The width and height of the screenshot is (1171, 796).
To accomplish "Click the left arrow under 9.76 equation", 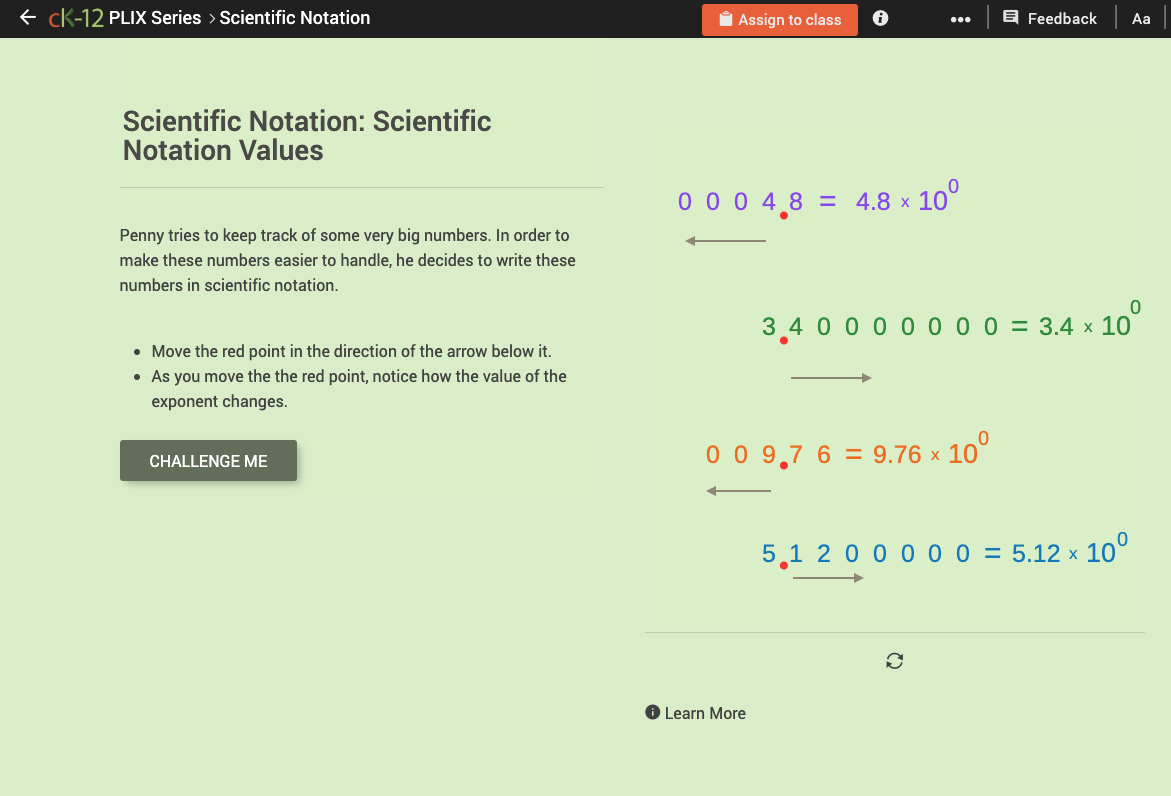I will pos(738,490).
